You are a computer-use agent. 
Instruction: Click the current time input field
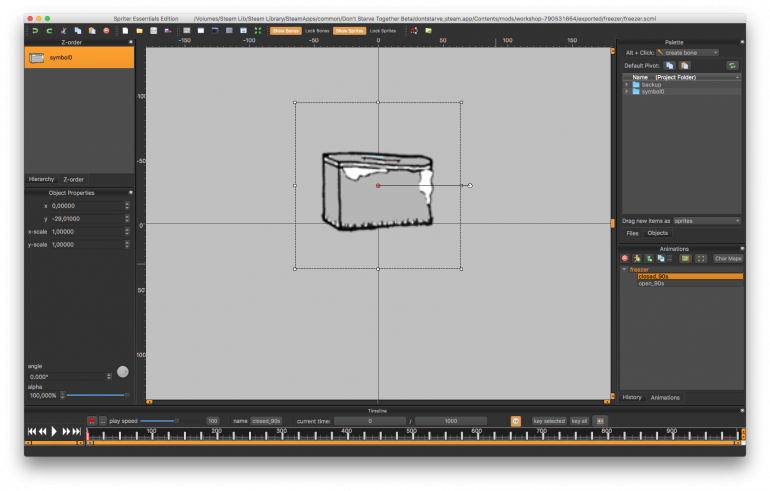(370, 421)
